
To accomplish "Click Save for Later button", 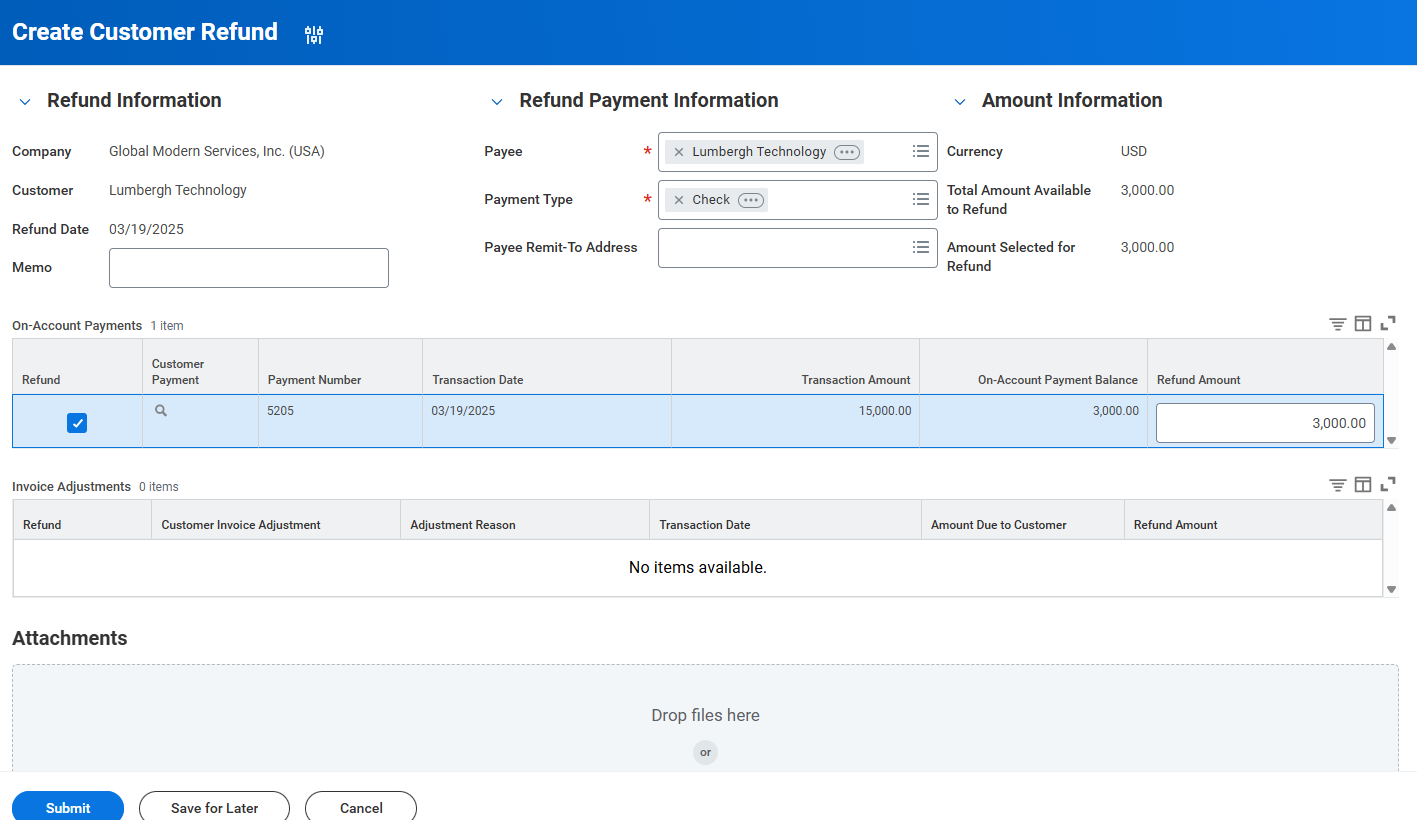I will click(214, 807).
